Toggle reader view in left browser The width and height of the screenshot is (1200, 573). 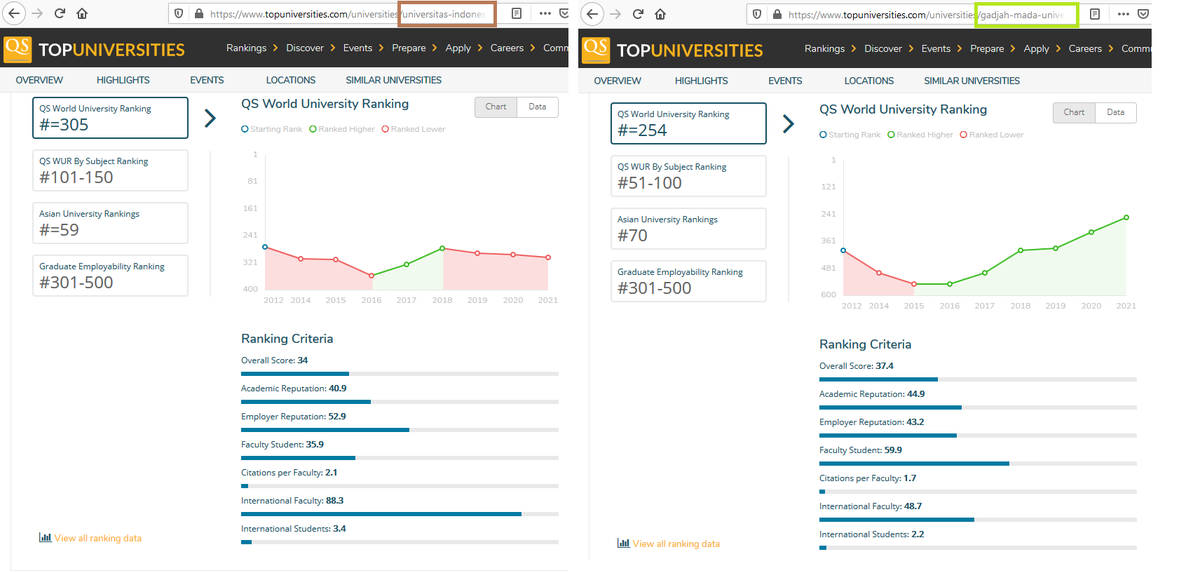pos(516,14)
